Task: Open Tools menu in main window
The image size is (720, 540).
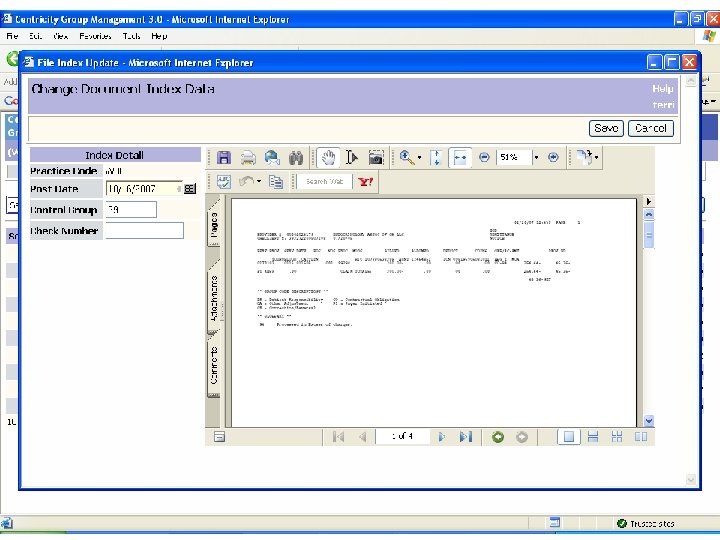Action: 131,36
